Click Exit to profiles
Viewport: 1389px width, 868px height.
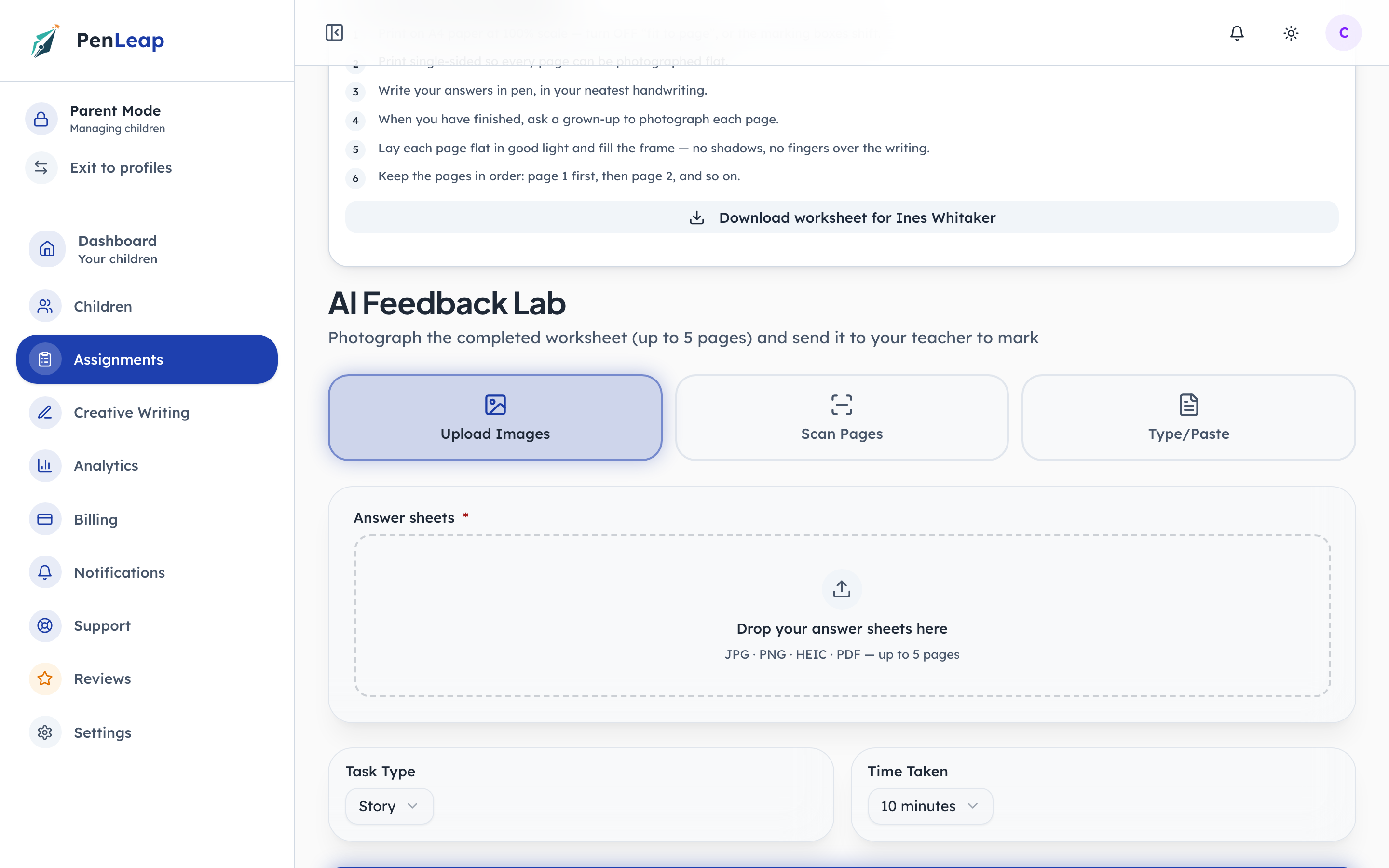click(x=147, y=168)
